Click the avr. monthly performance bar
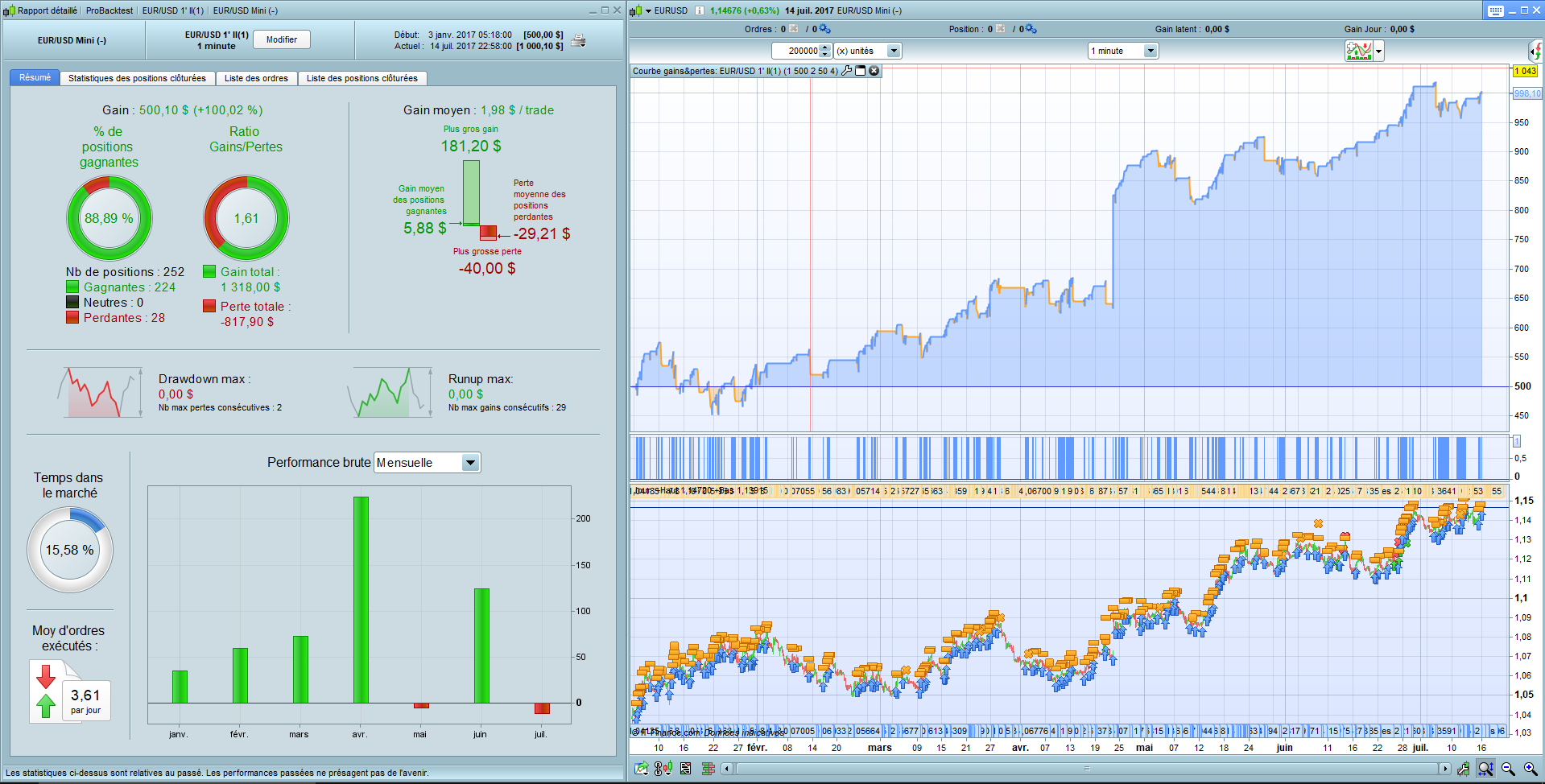 coord(361,600)
